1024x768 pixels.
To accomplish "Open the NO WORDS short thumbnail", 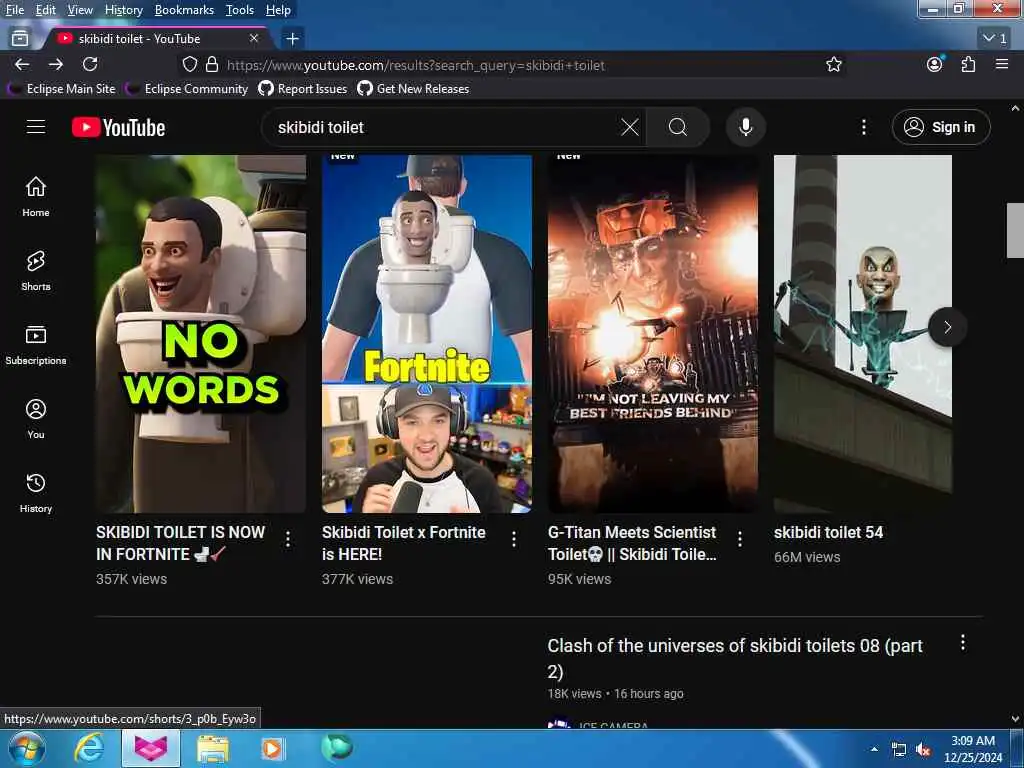I will pos(200,333).
